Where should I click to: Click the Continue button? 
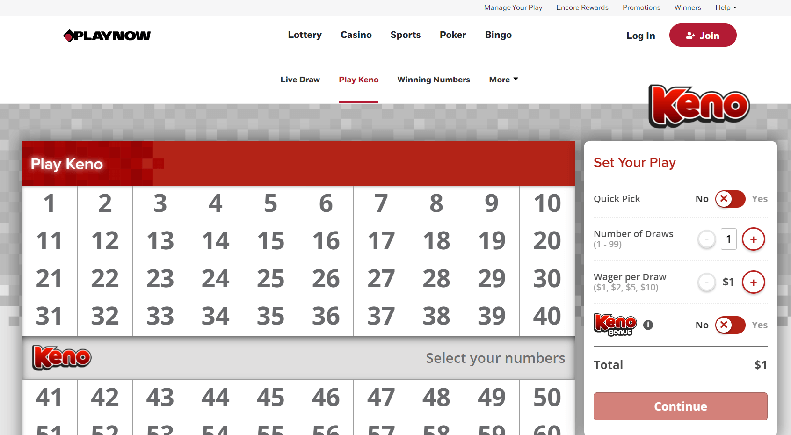tap(681, 406)
